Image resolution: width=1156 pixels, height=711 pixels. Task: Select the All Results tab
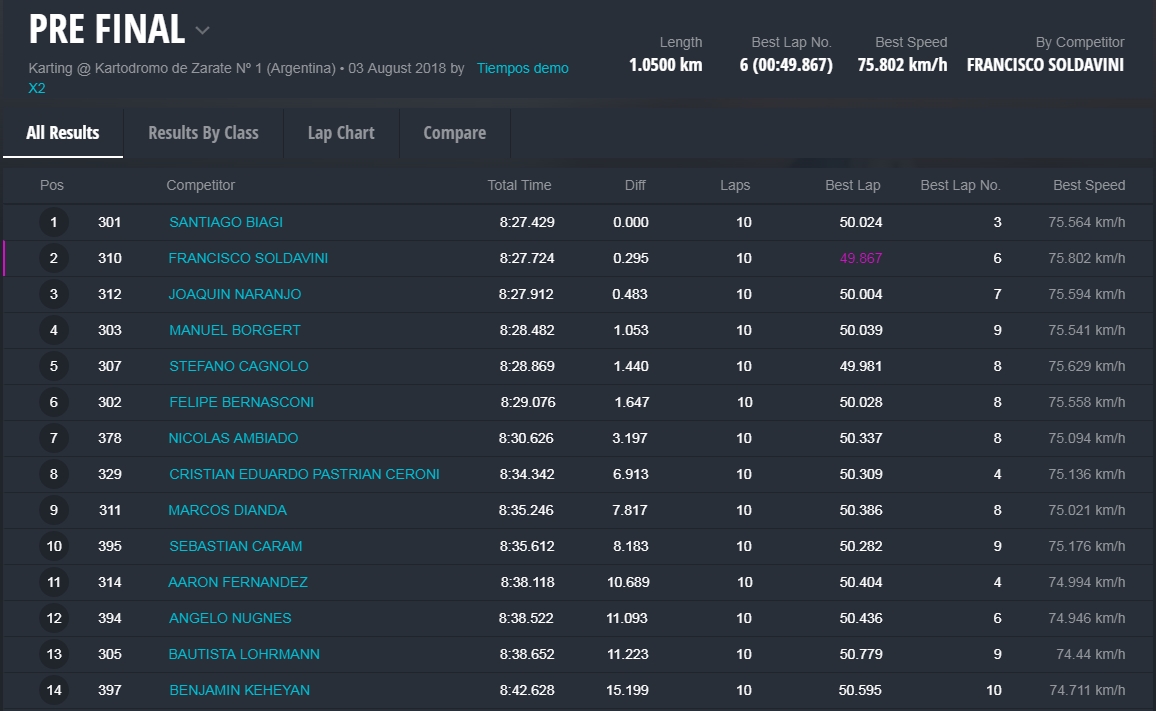63,133
